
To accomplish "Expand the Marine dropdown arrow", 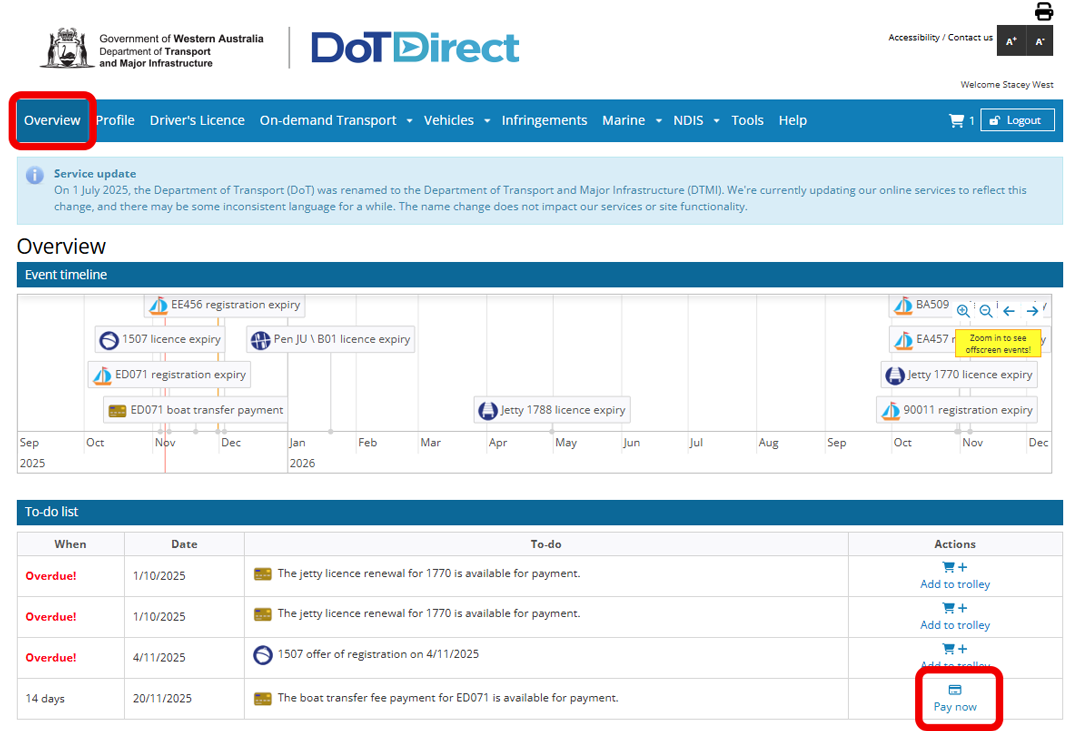I will click(658, 121).
